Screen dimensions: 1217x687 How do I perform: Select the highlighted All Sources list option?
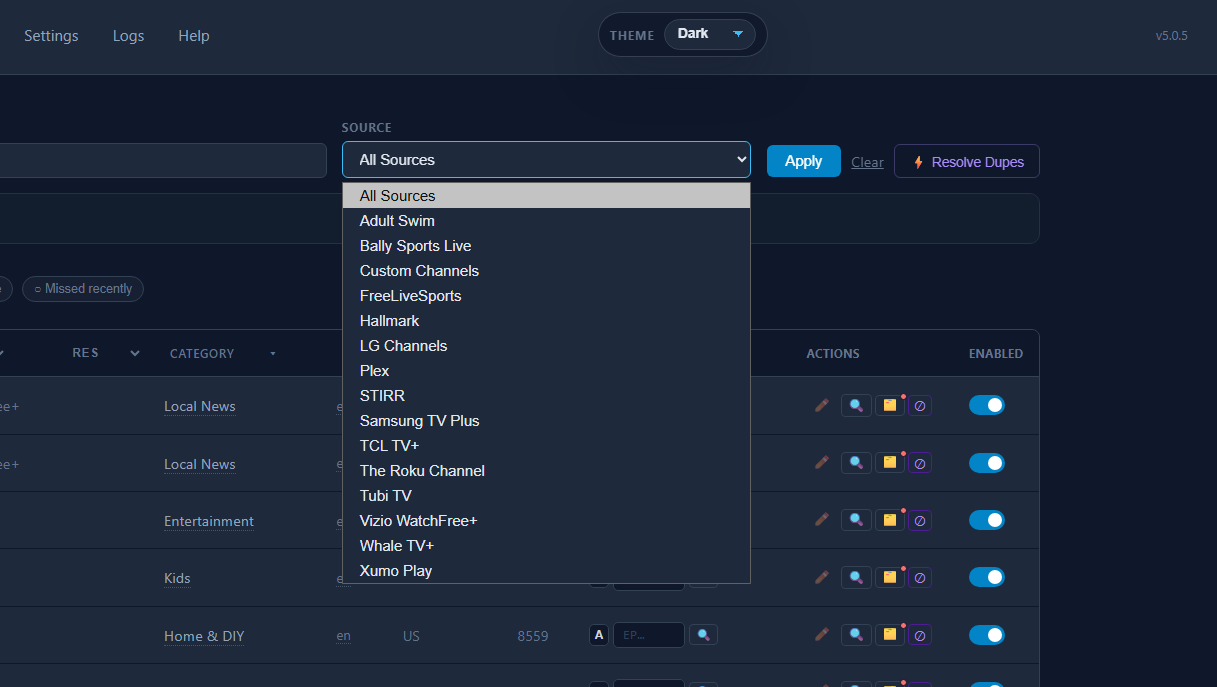tap(546, 196)
